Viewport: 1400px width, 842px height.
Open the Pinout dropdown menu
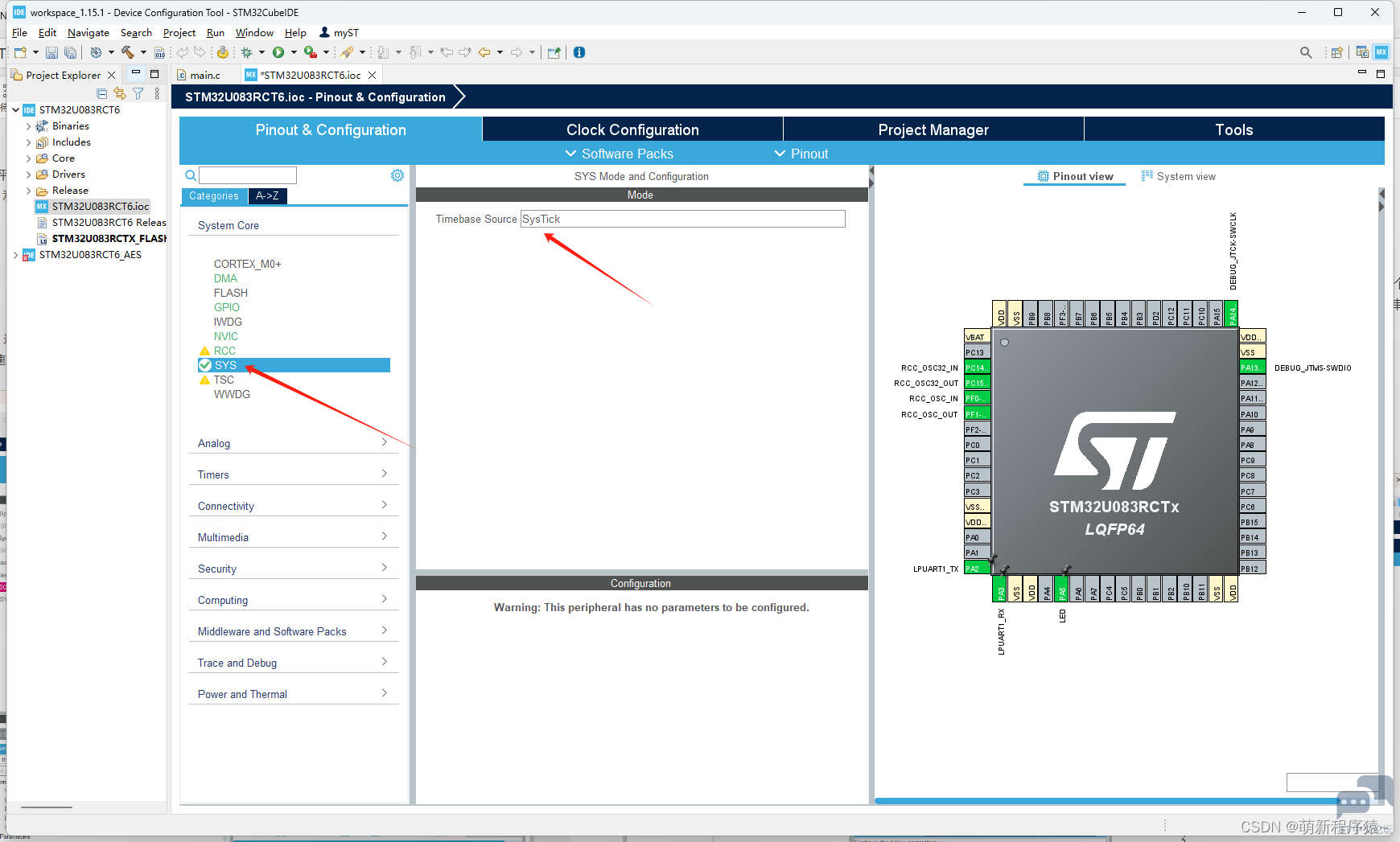coord(801,154)
